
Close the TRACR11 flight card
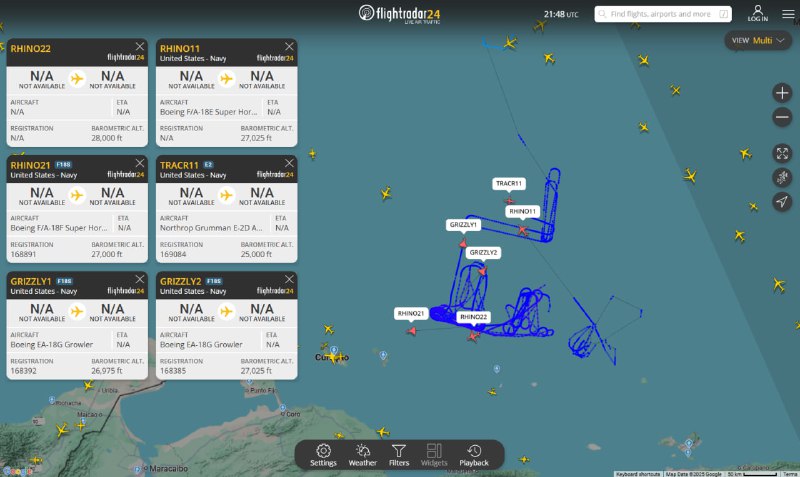[289, 163]
